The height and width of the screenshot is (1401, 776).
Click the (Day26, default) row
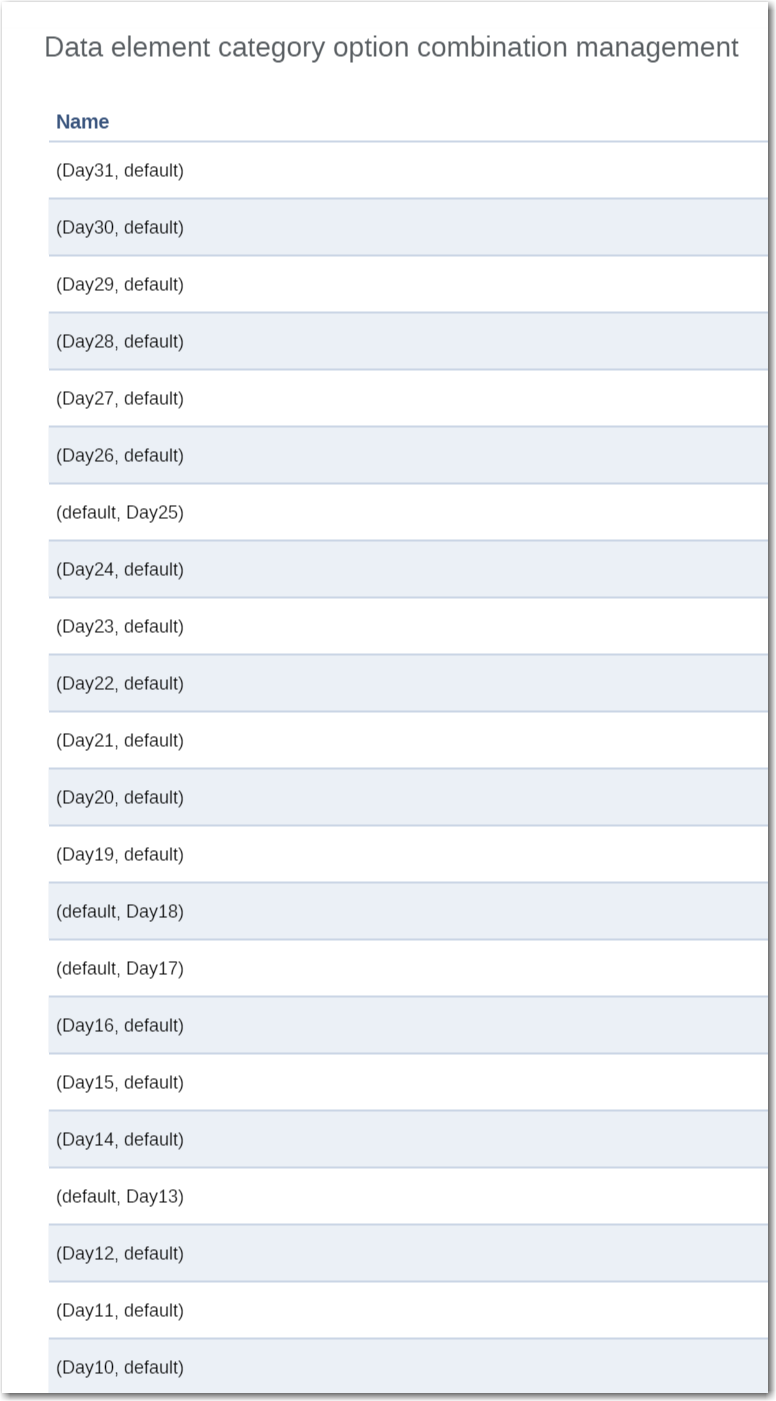tap(120, 456)
